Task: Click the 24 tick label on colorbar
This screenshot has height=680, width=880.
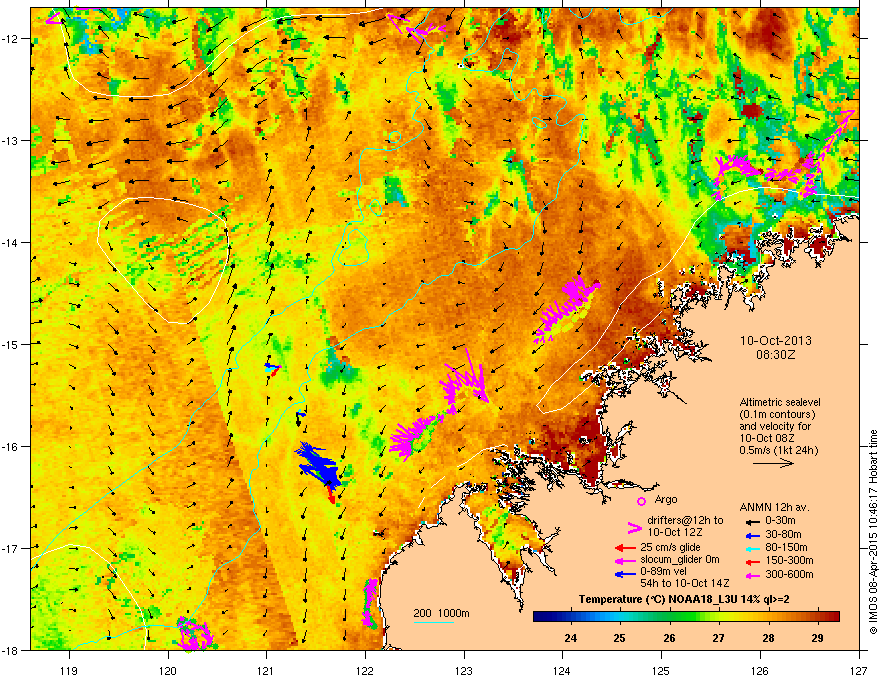Action: click(570, 638)
